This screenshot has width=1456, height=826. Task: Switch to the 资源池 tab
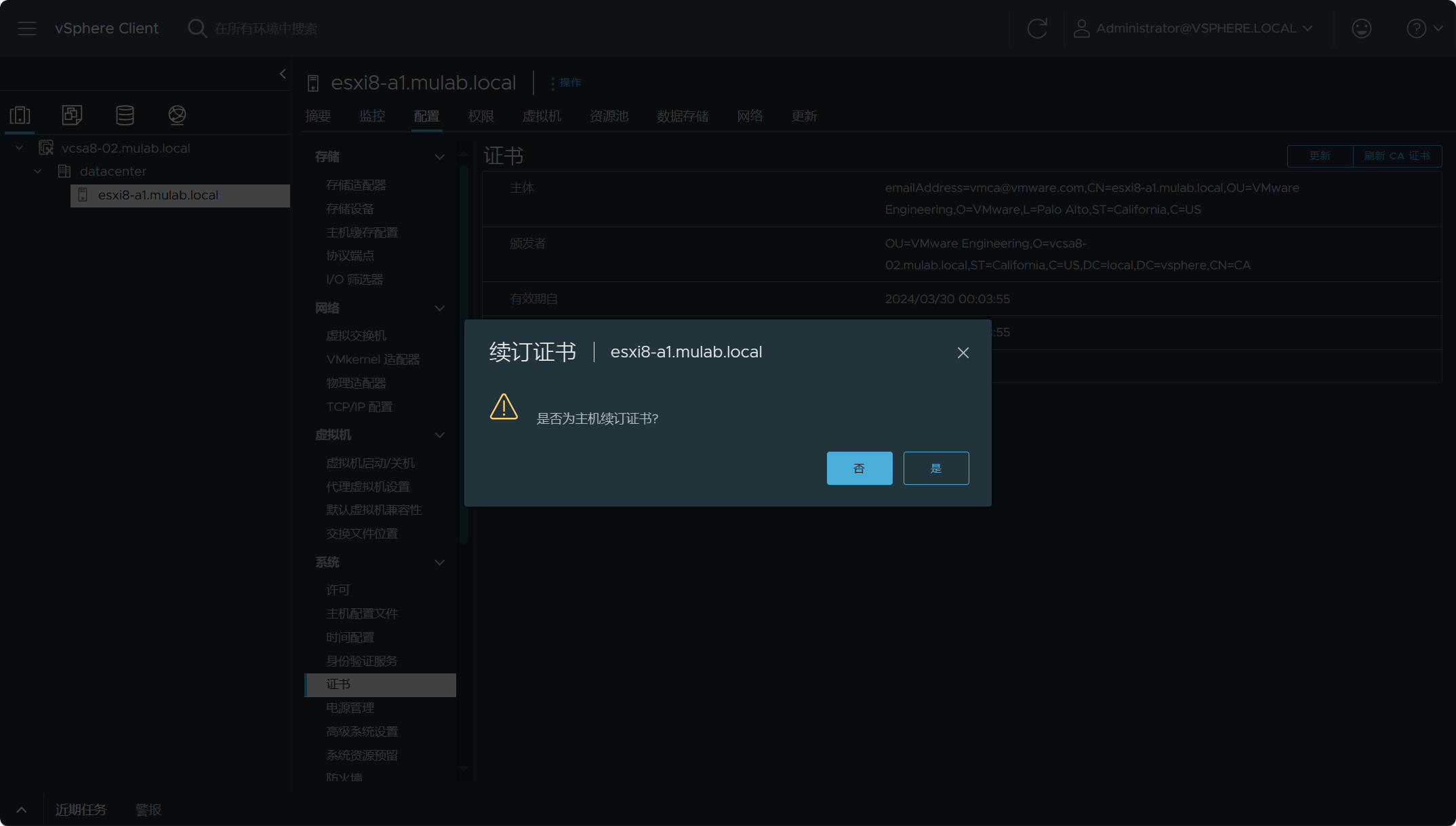609,116
